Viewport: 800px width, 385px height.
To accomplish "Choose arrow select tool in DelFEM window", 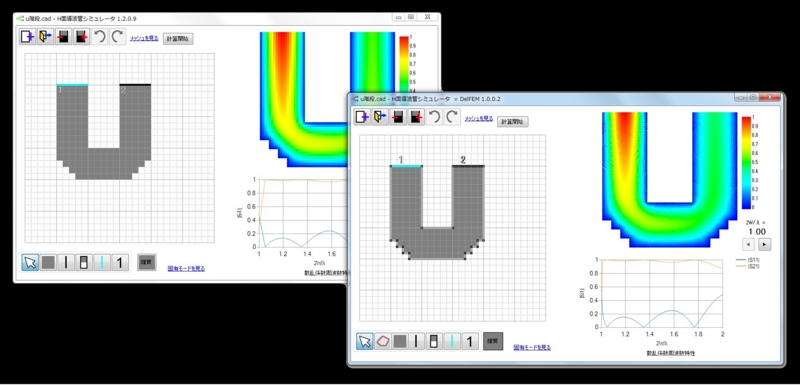I will [x=365, y=341].
